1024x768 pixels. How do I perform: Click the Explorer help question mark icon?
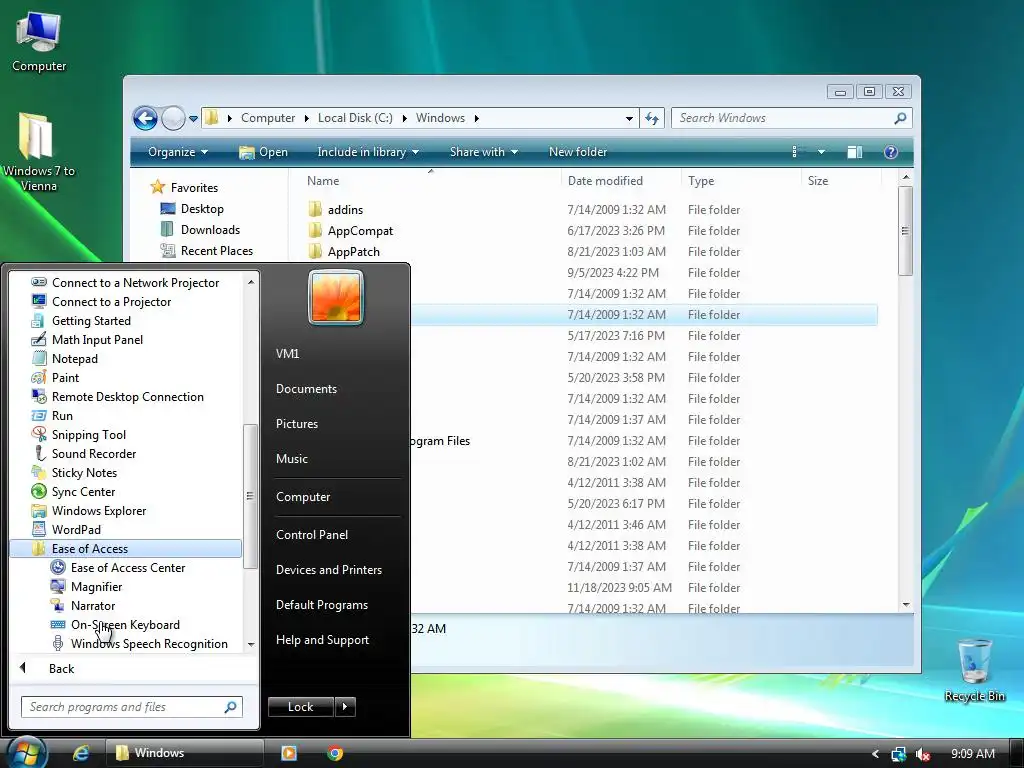(890, 152)
